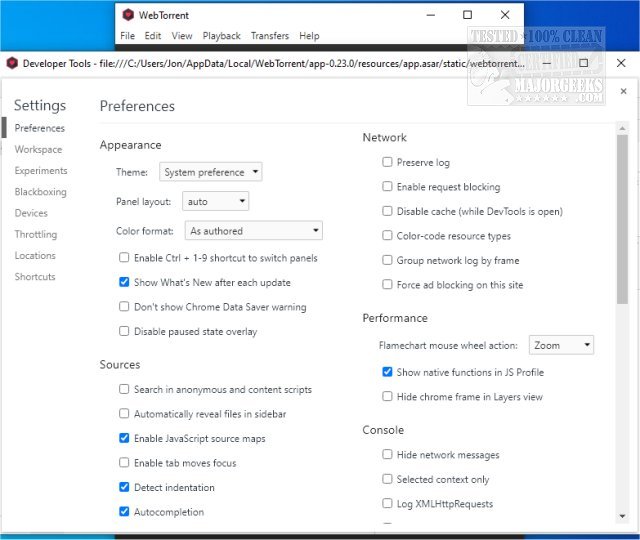Switch to the Shortcuts settings tab
The image size is (640, 540).
(x=35, y=277)
